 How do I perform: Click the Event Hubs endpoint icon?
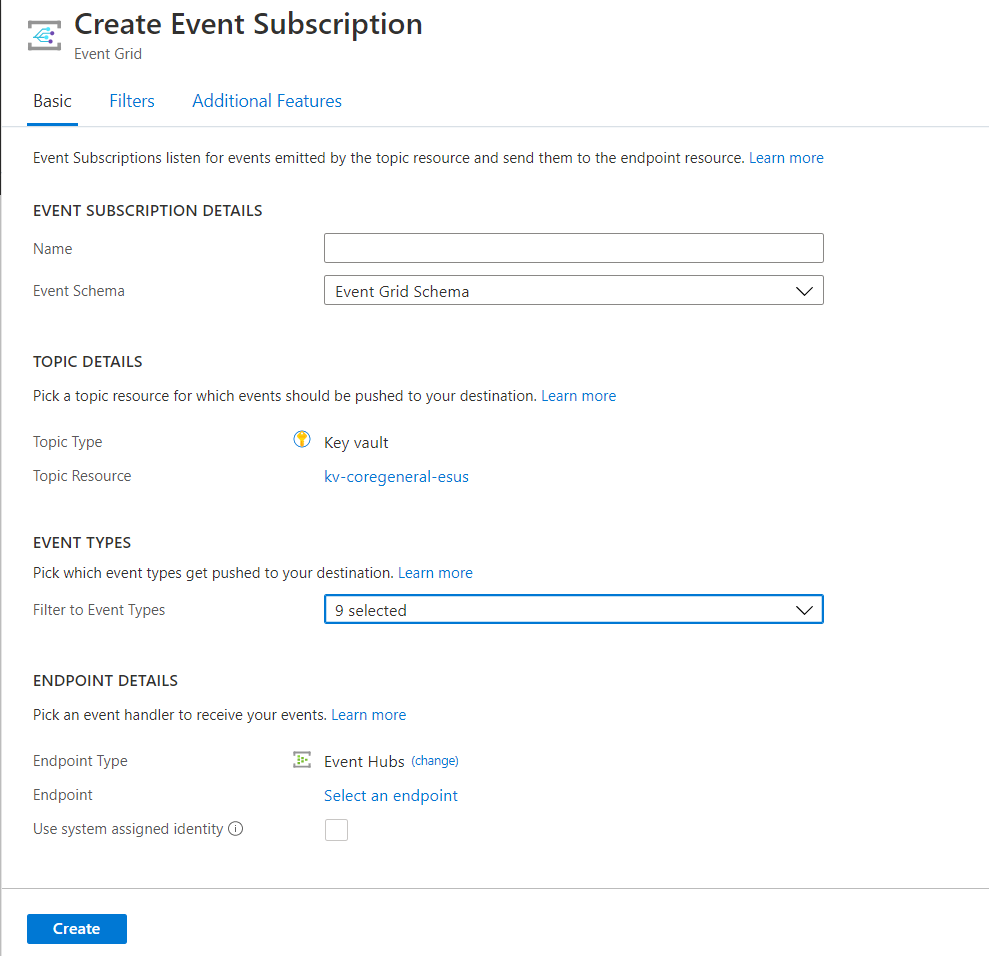pos(302,759)
